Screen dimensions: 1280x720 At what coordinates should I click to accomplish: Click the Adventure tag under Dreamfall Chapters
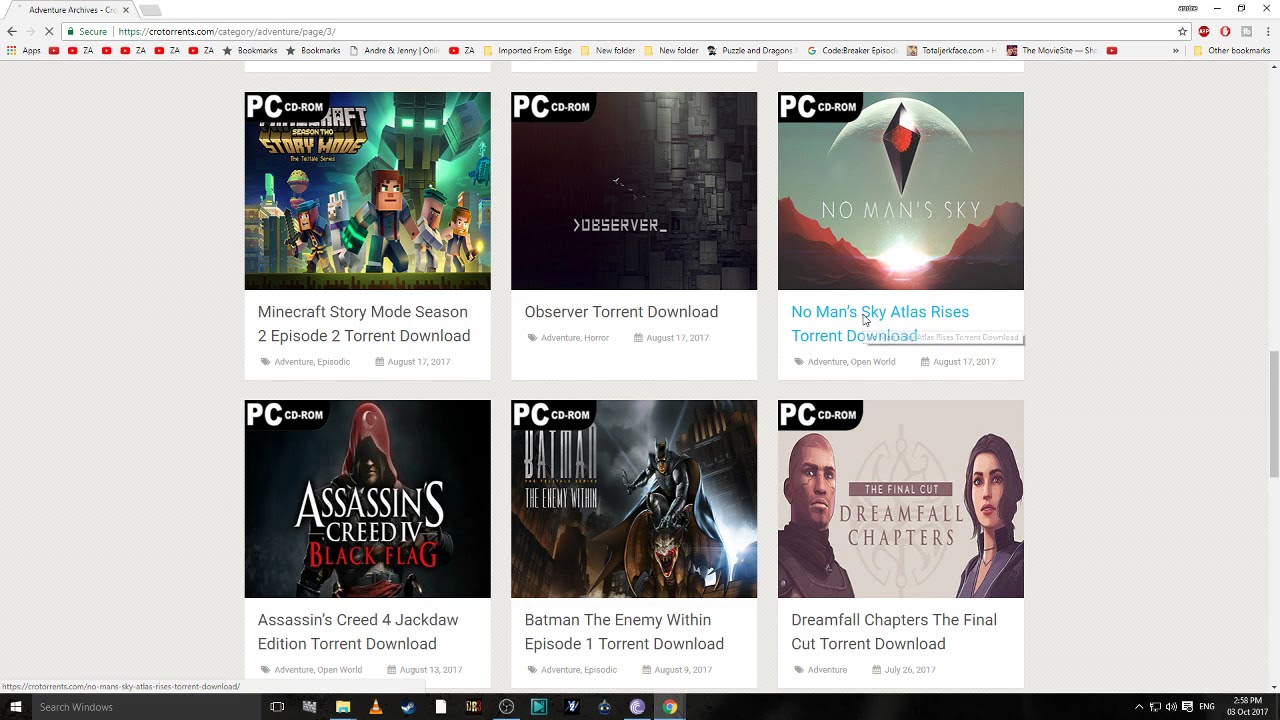click(827, 670)
